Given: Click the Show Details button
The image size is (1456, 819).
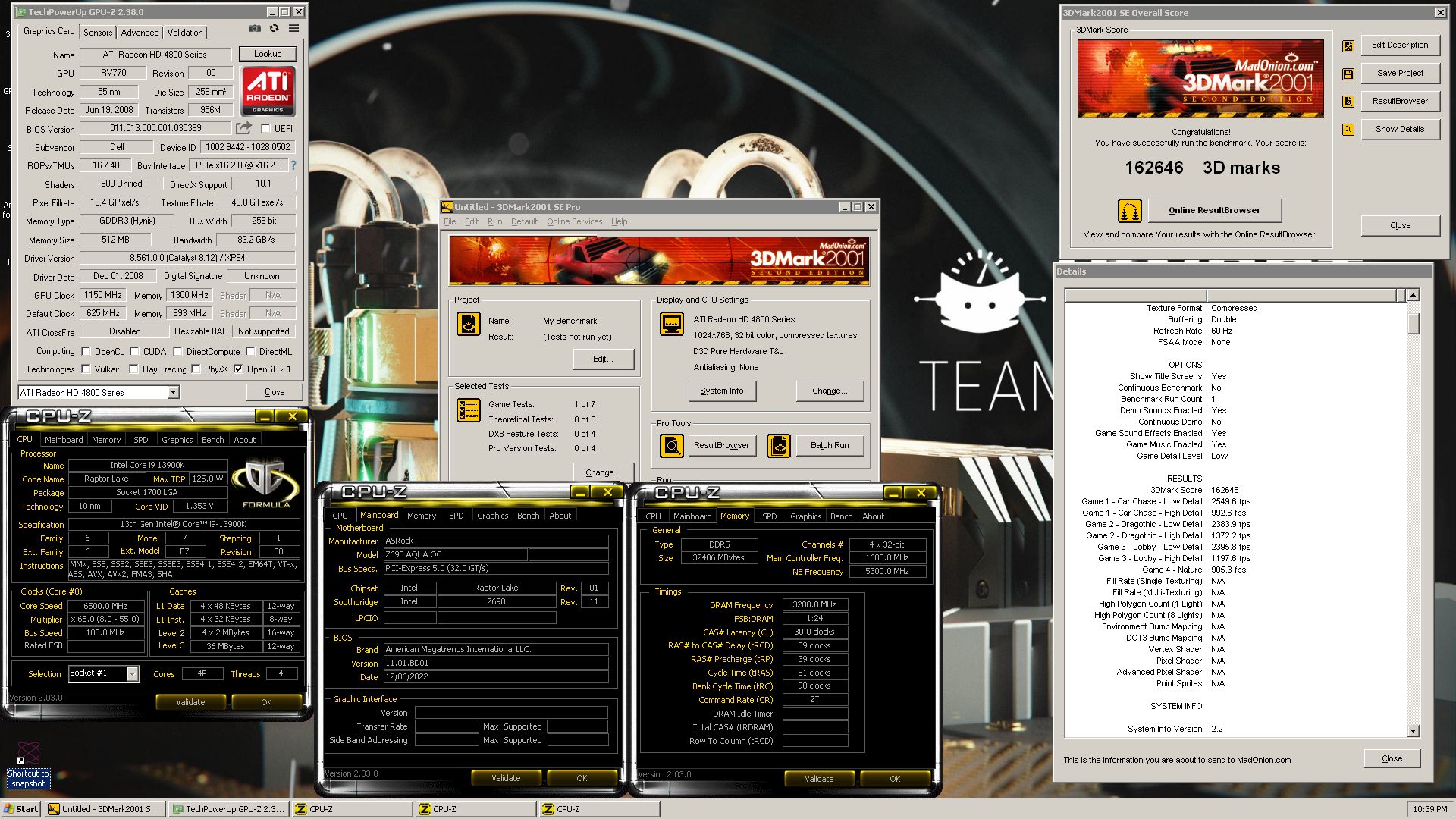Looking at the screenshot, I should tap(1400, 130).
